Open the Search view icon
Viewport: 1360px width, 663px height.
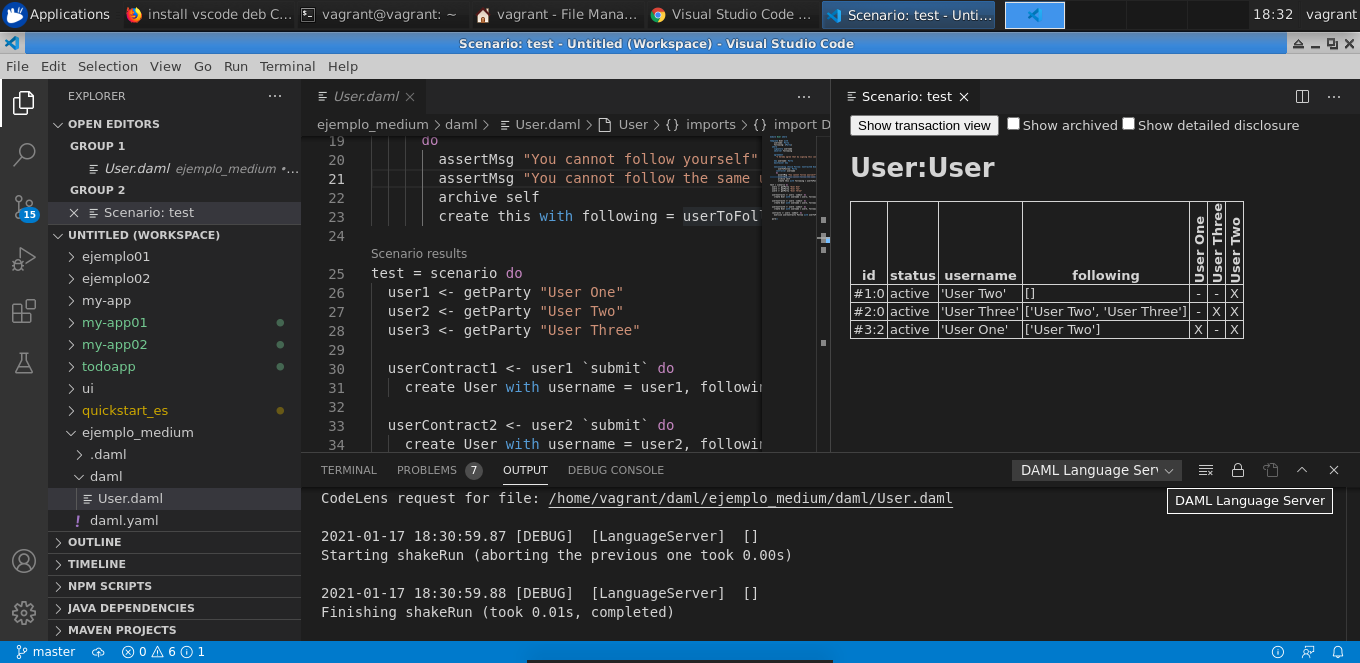24,154
